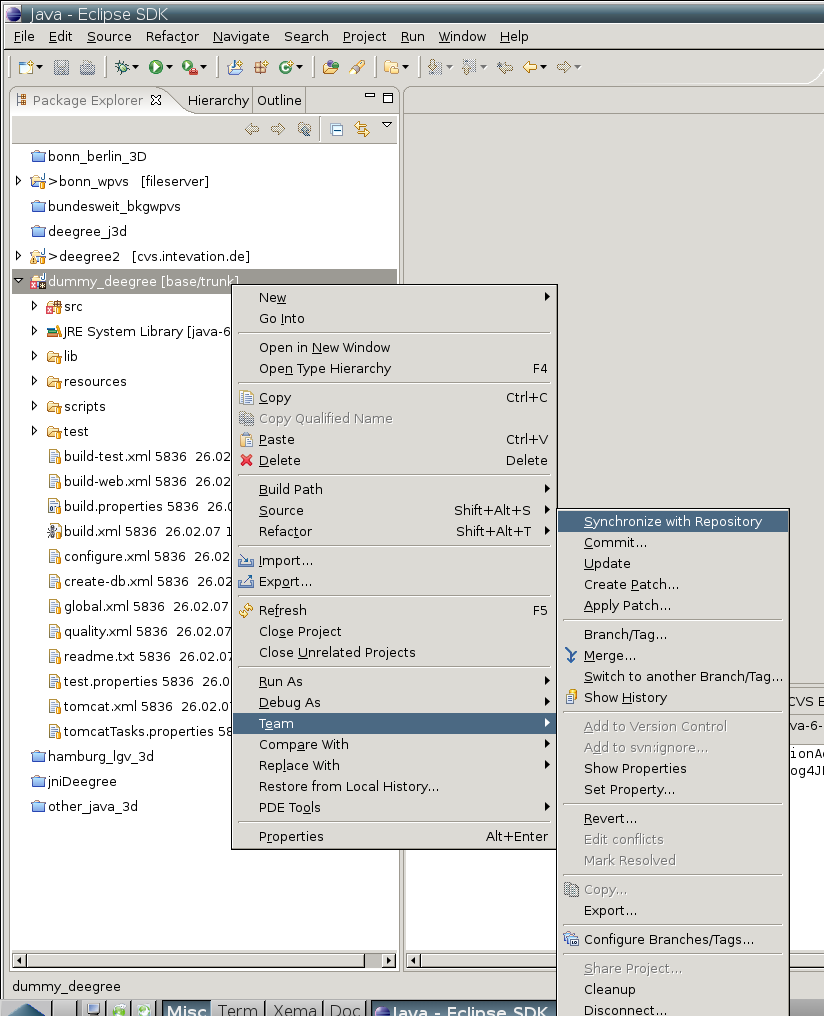Open the Navigate menu

click(x=241, y=36)
